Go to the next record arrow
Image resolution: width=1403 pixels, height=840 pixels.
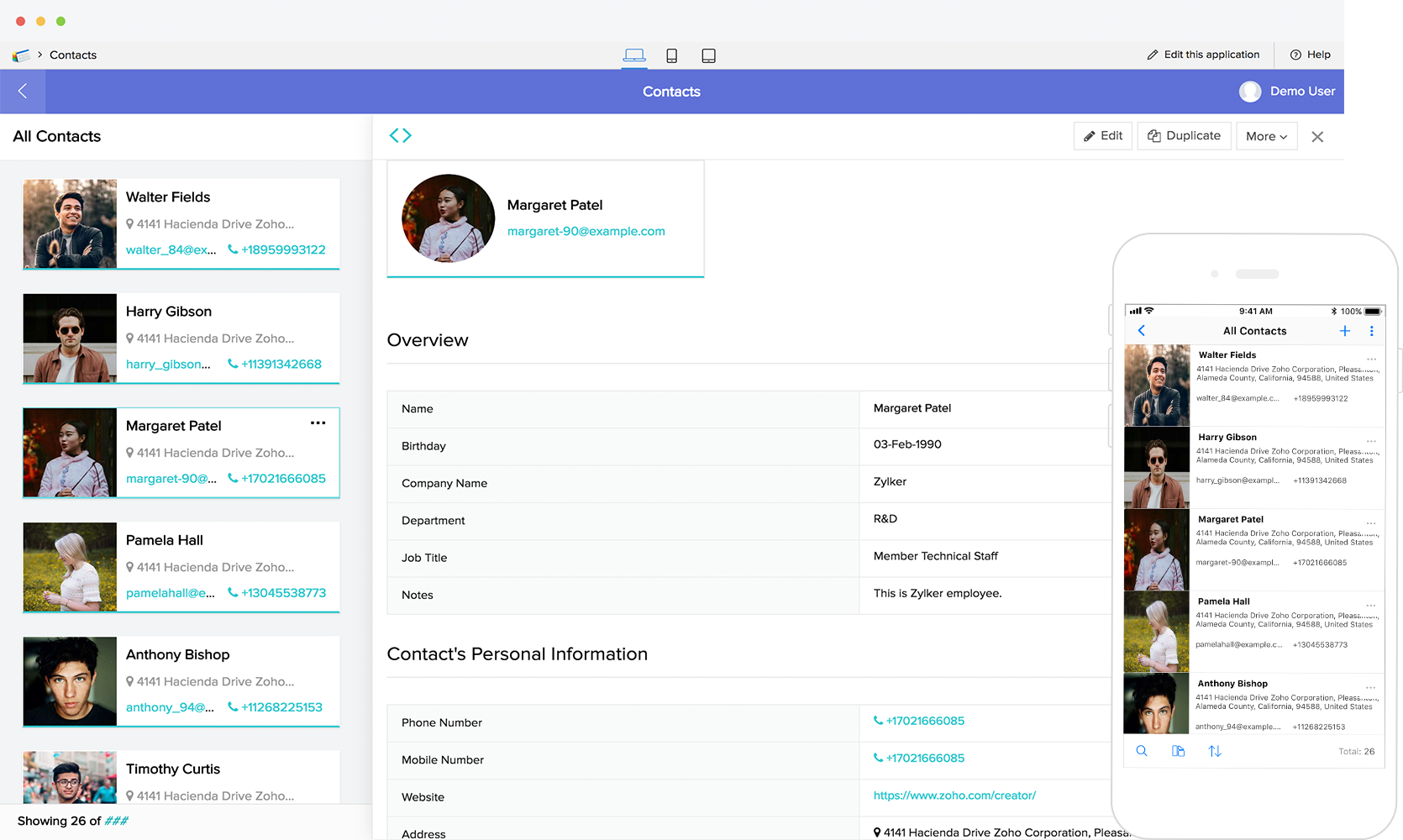(x=407, y=135)
